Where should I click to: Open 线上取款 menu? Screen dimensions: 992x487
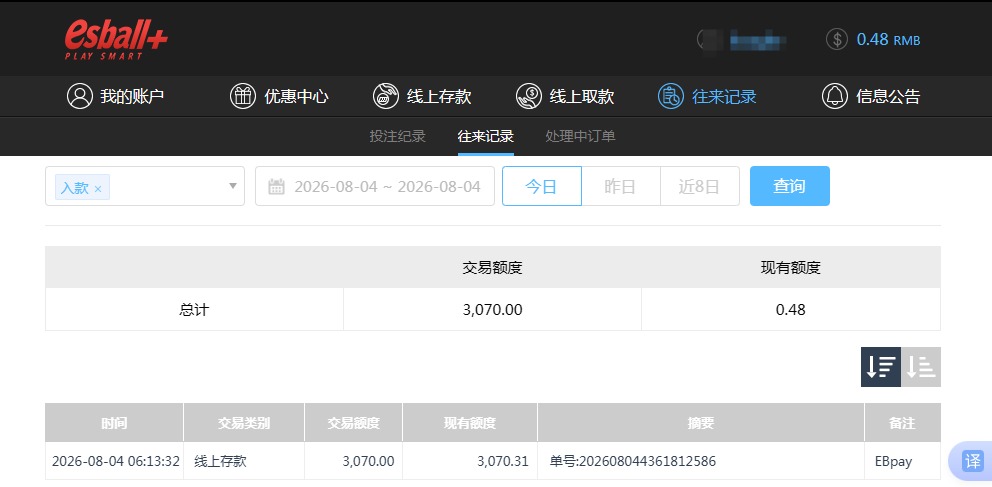[x=565, y=96]
